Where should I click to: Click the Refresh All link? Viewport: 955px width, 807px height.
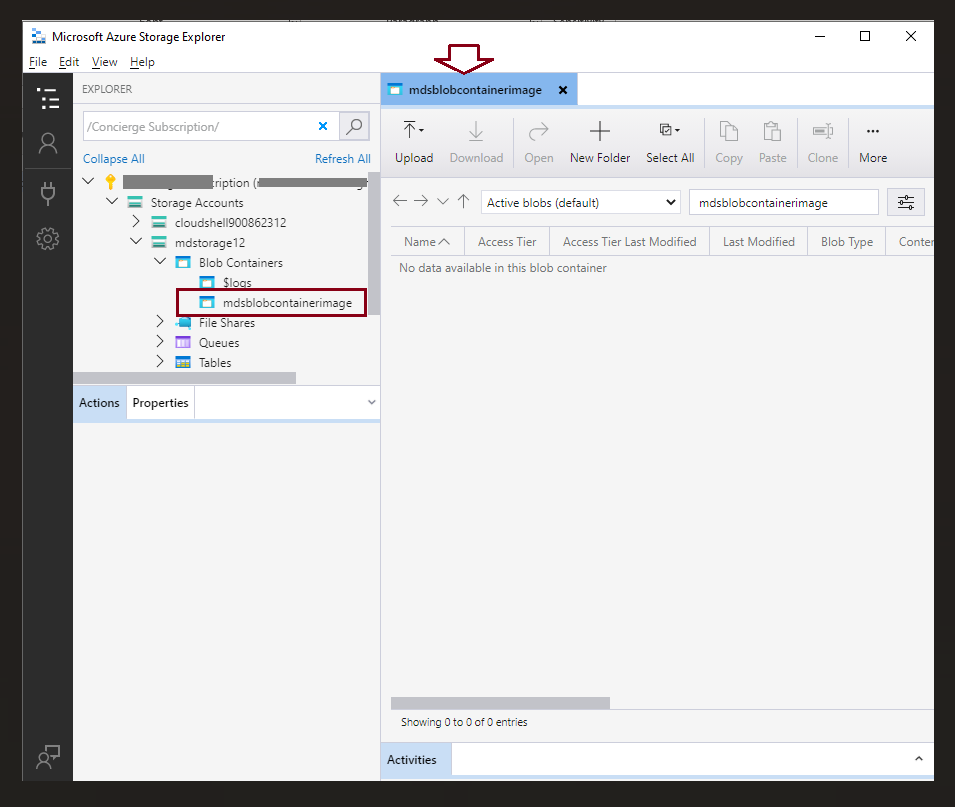pos(342,159)
